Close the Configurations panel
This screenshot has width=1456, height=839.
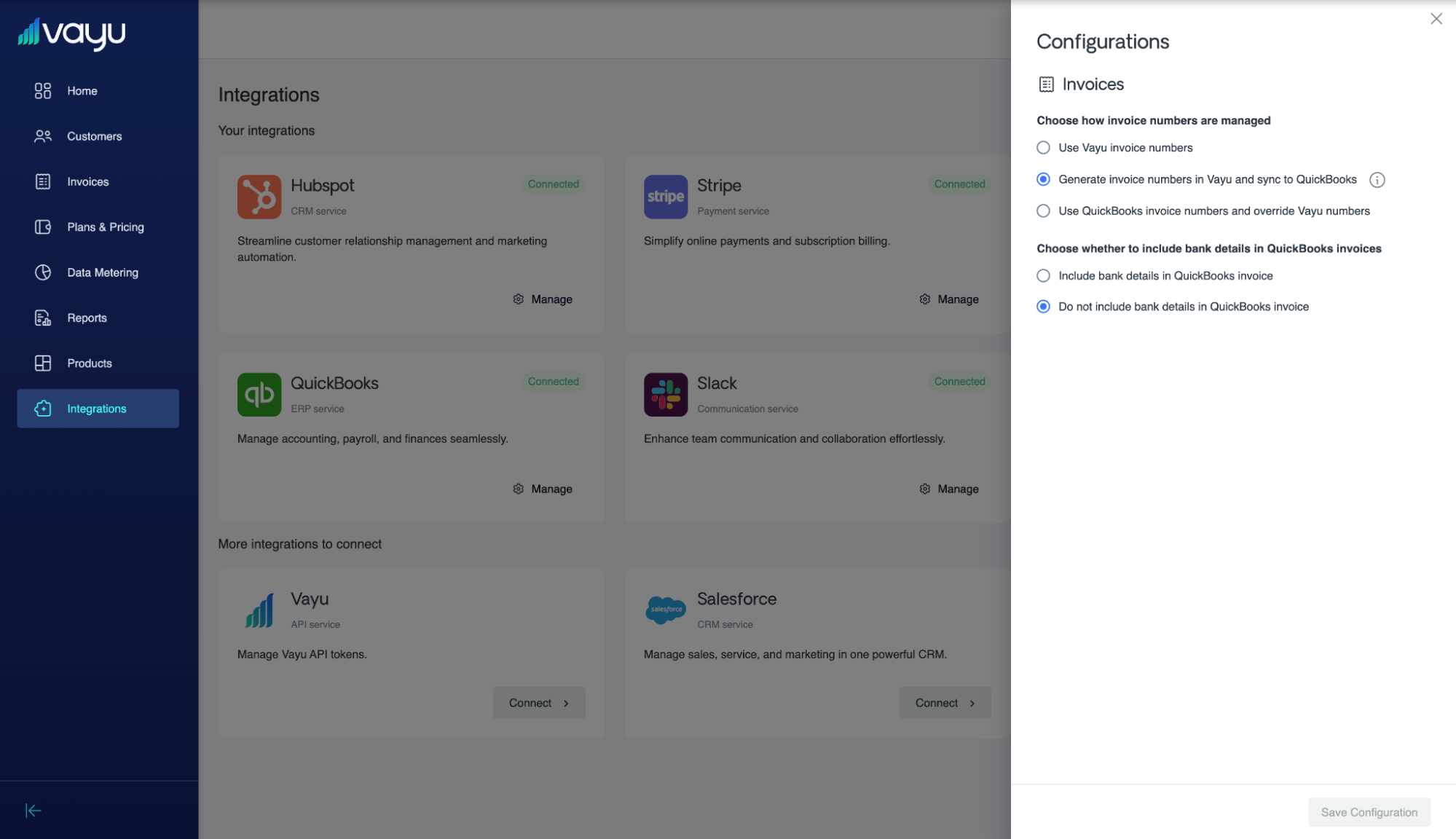(x=1436, y=19)
